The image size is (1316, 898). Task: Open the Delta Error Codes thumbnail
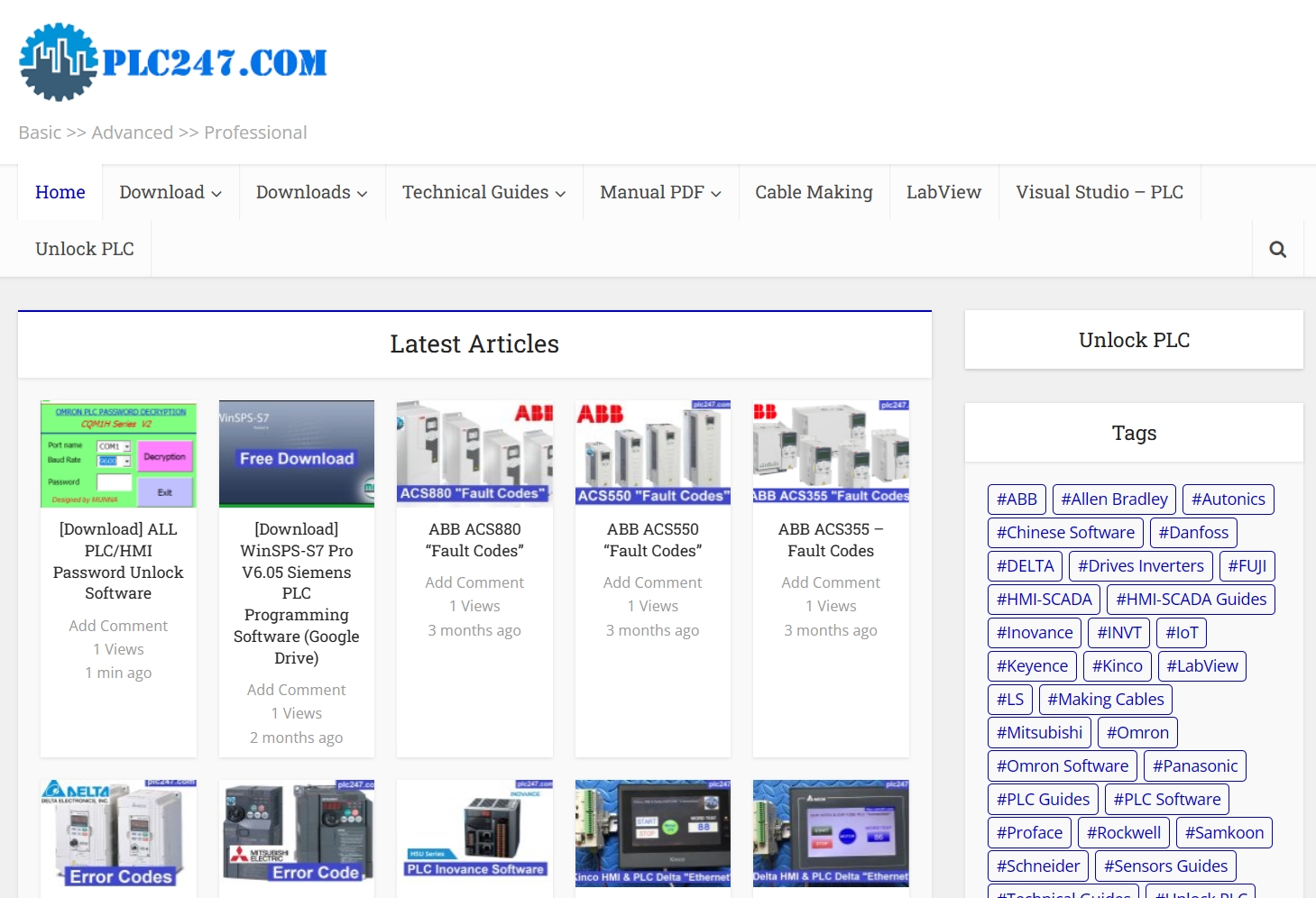point(118,834)
